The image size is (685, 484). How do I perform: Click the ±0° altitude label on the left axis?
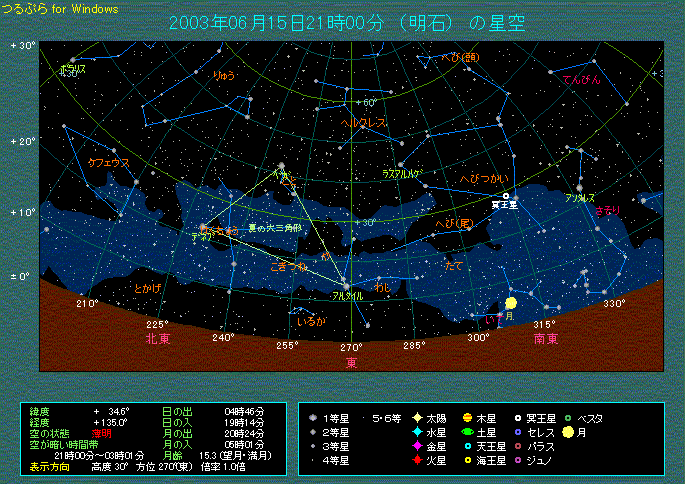[x=20, y=277]
